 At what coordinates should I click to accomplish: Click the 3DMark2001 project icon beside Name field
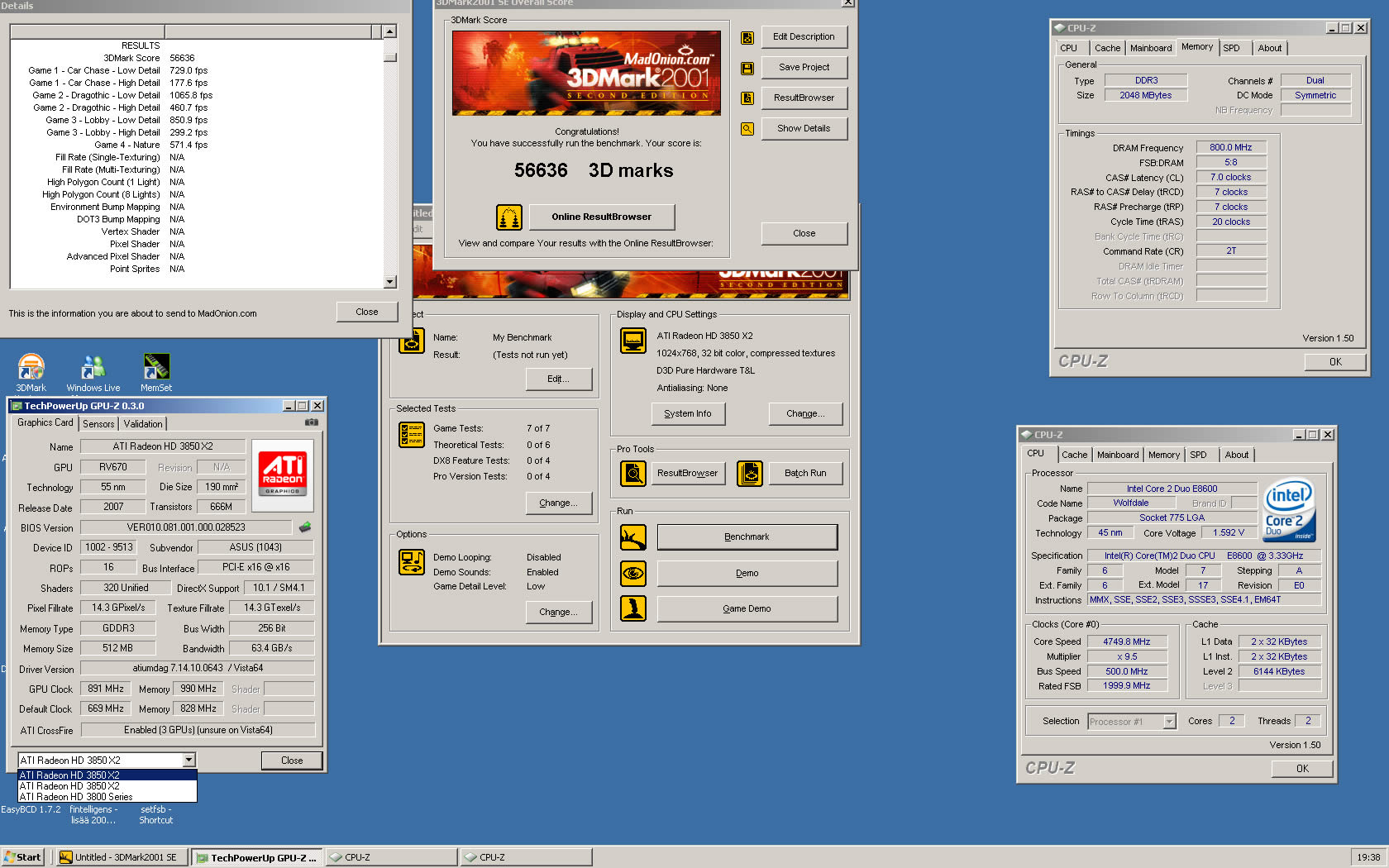pos(412,341)
